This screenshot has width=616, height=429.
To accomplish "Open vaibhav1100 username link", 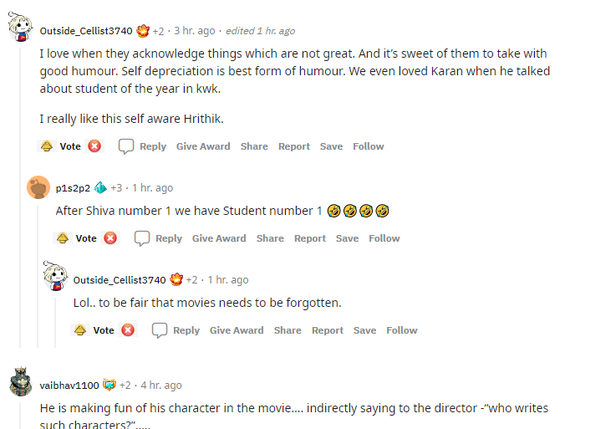I will pyautogui.click(x=69, y=385).
